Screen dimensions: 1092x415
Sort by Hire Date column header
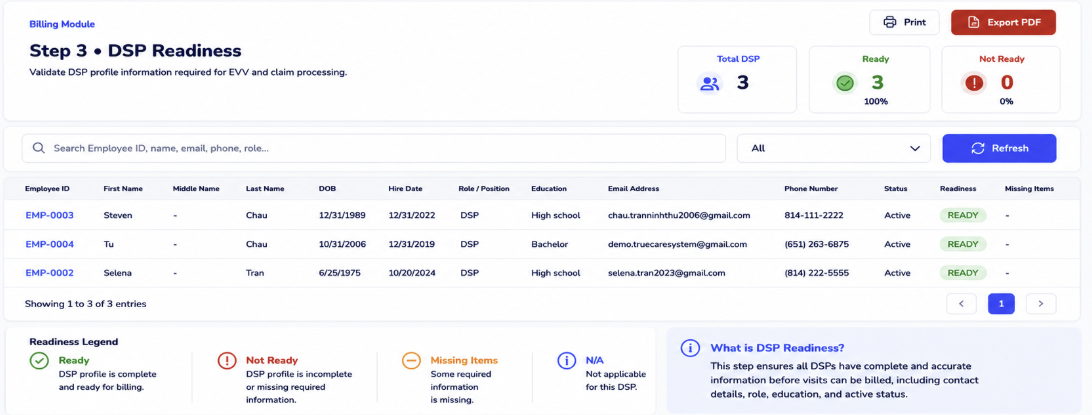click(405, 189)
